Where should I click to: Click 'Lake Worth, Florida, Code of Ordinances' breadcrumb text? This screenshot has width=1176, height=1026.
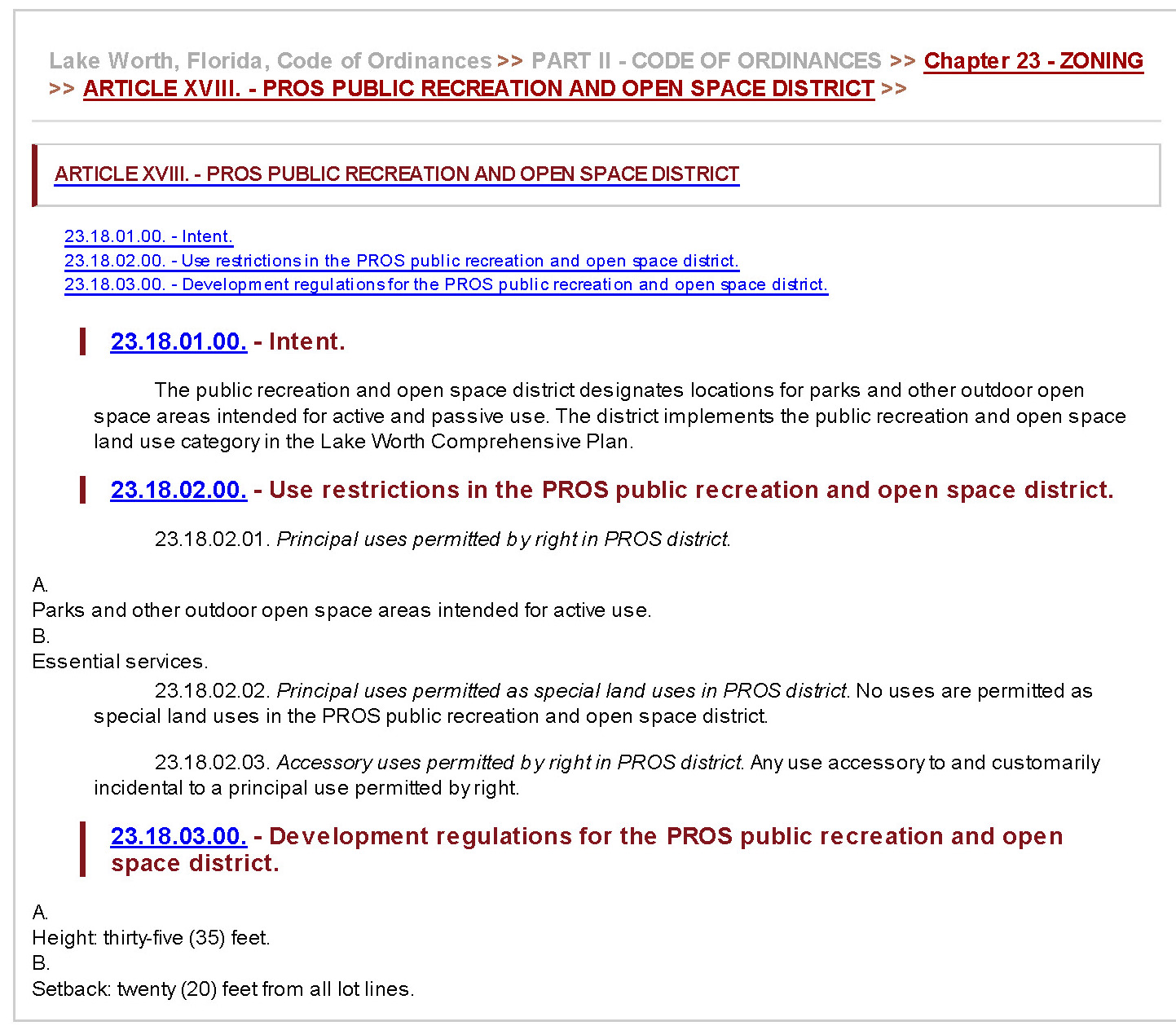[x=271, y=61]
